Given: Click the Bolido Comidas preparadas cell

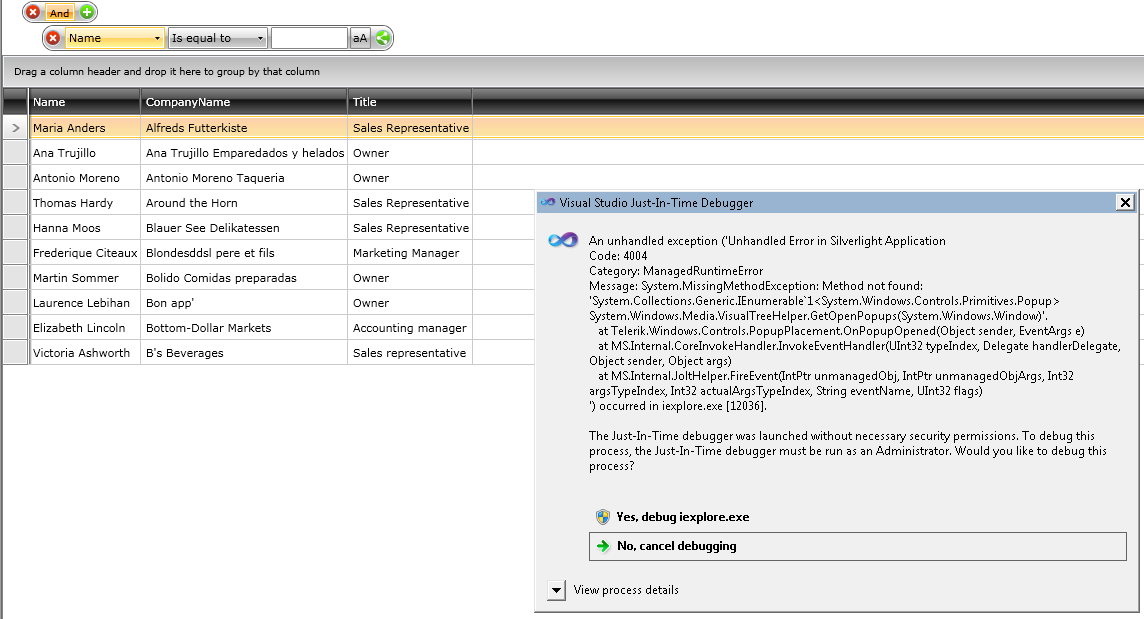Looking at the screenshot, I should [244, 277].
